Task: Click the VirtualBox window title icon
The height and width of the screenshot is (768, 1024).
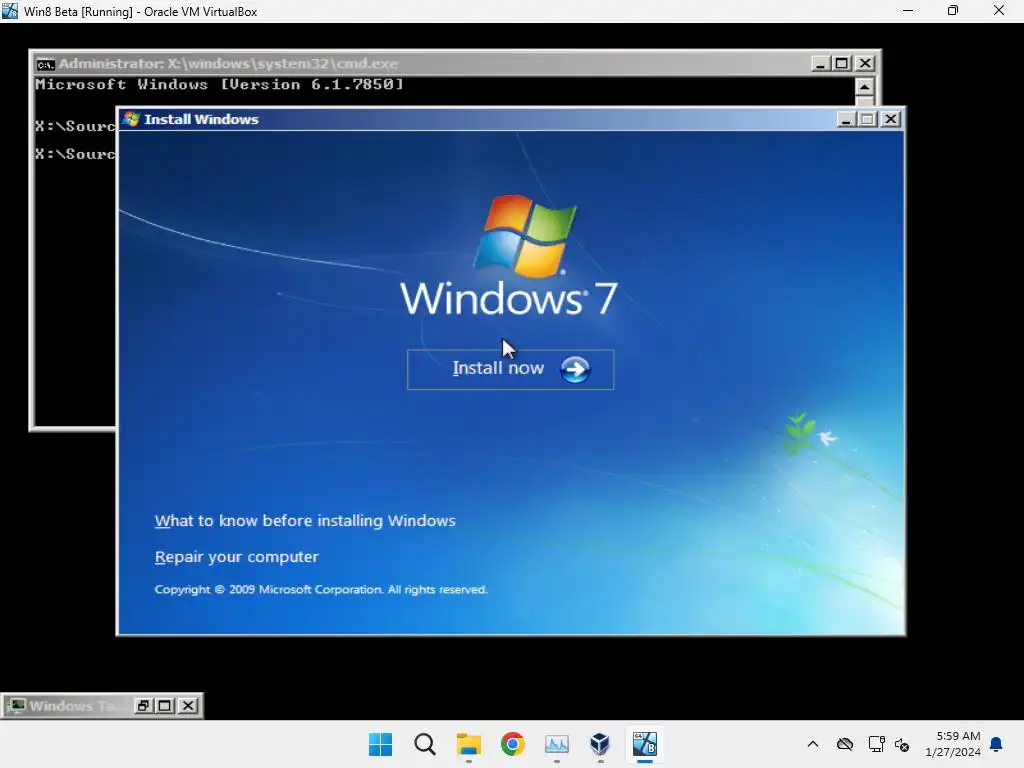Action: click(x=10, y=11)
